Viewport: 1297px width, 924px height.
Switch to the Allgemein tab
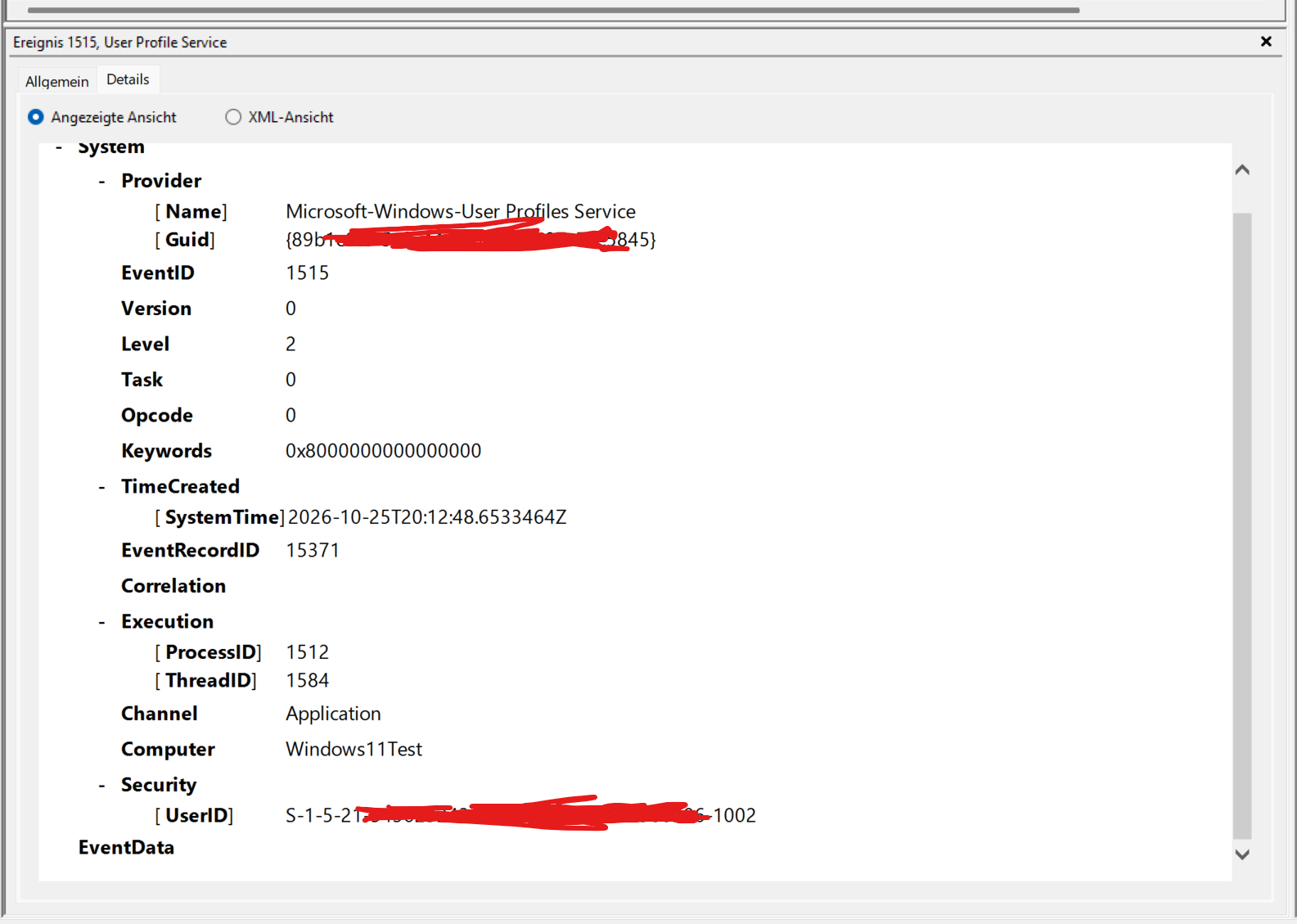coord(57,81)
